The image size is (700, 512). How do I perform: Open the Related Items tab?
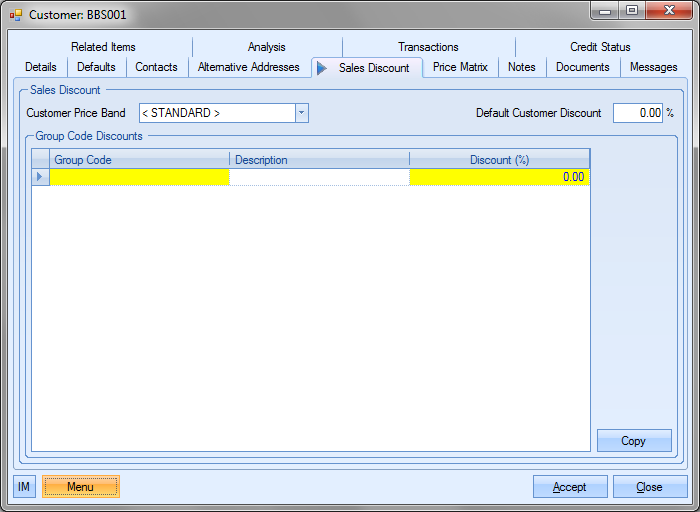tap(103, 47)
